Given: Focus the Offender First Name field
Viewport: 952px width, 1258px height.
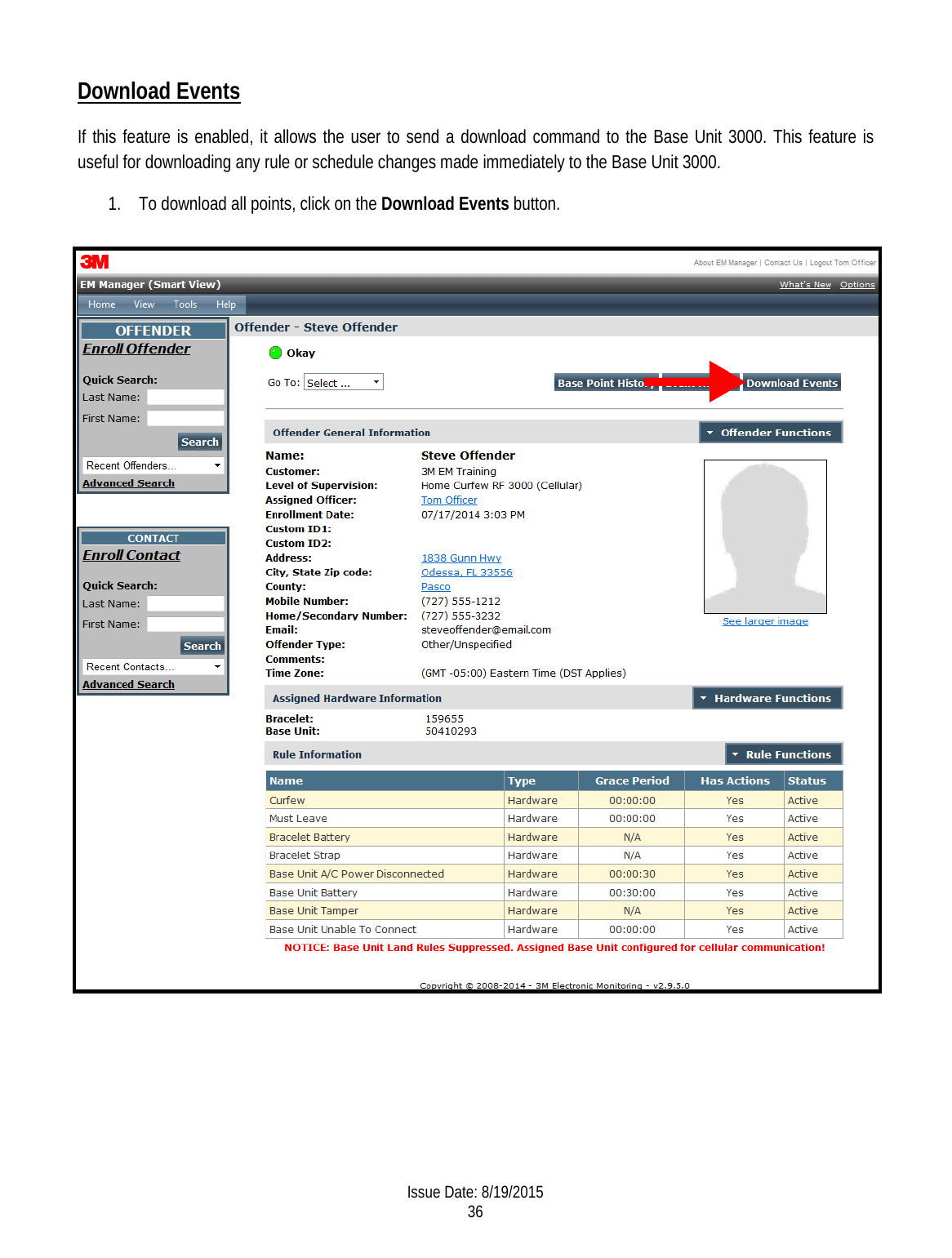Looking at the screenshot, I should point(185,418).
